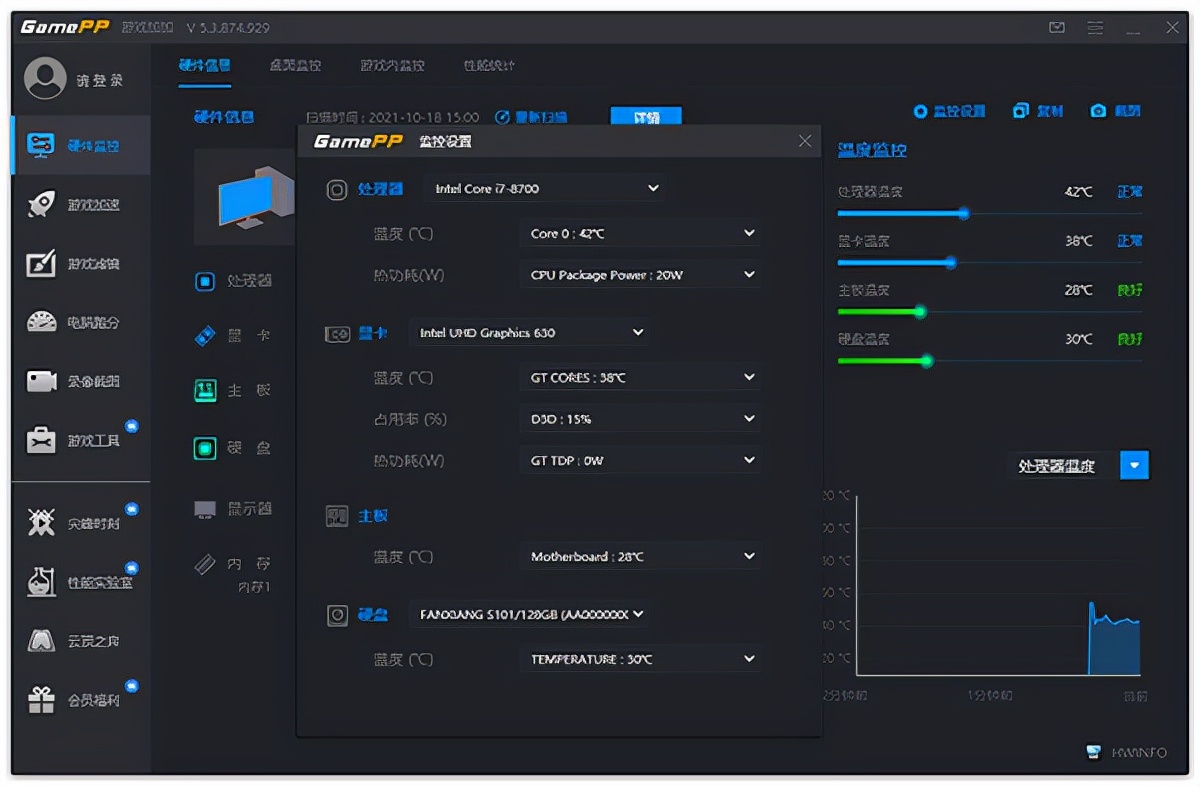Switch to the second tab, desktop monitoring
Viewport: 1200px width, 786px height.
tap(295, 66)
